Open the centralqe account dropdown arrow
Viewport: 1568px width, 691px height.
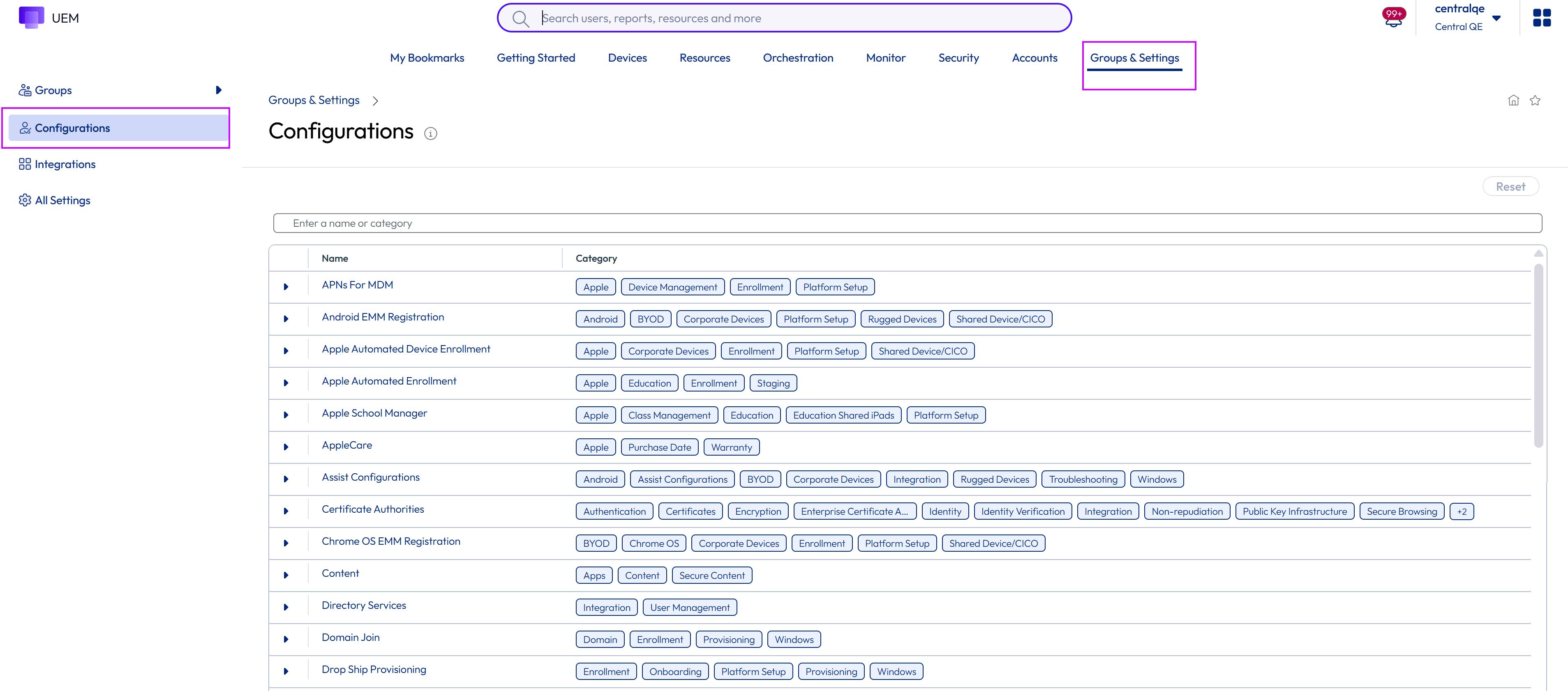(x=1496, y=18)
